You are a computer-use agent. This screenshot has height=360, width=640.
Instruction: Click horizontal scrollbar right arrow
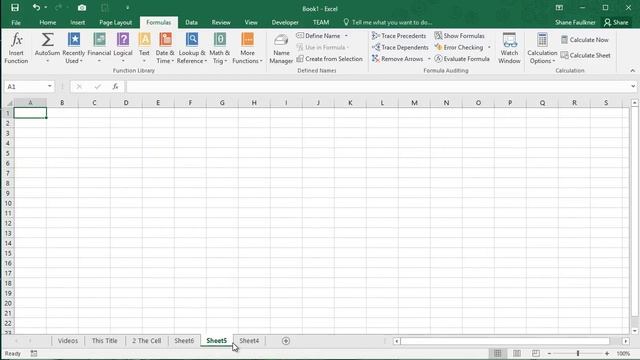coord(626,341)
